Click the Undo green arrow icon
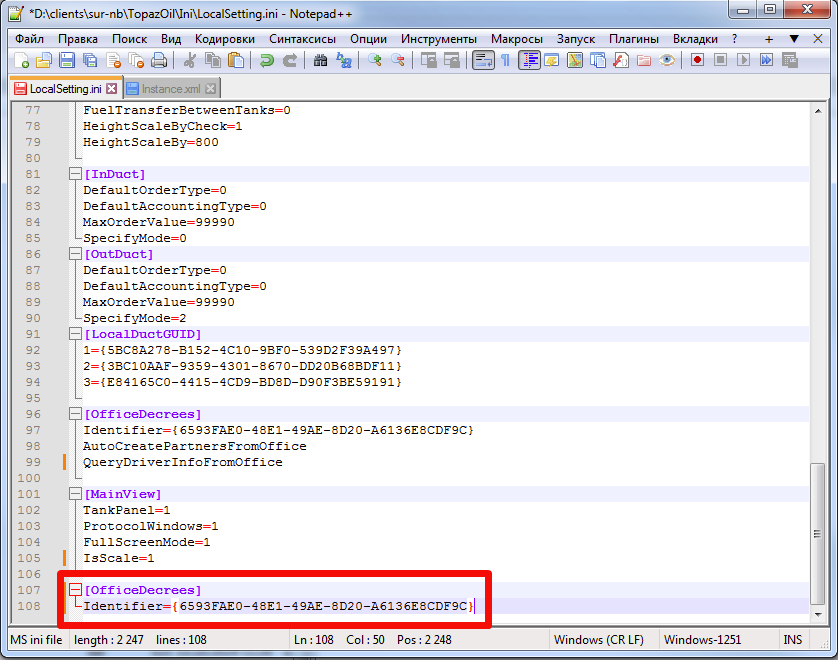Image resolution: width=838 pixels, height=660 pixels. point(266,60)
